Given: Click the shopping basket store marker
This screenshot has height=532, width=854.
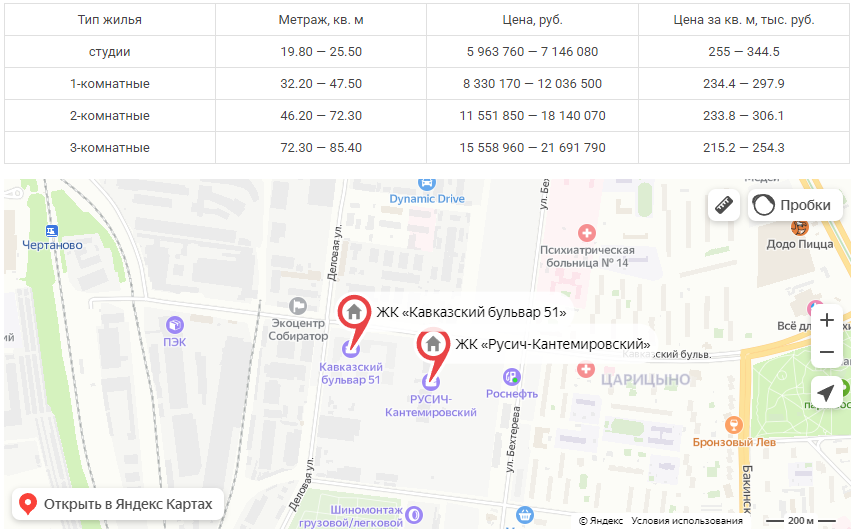Looking at the screenshot, I should [524, 515].
